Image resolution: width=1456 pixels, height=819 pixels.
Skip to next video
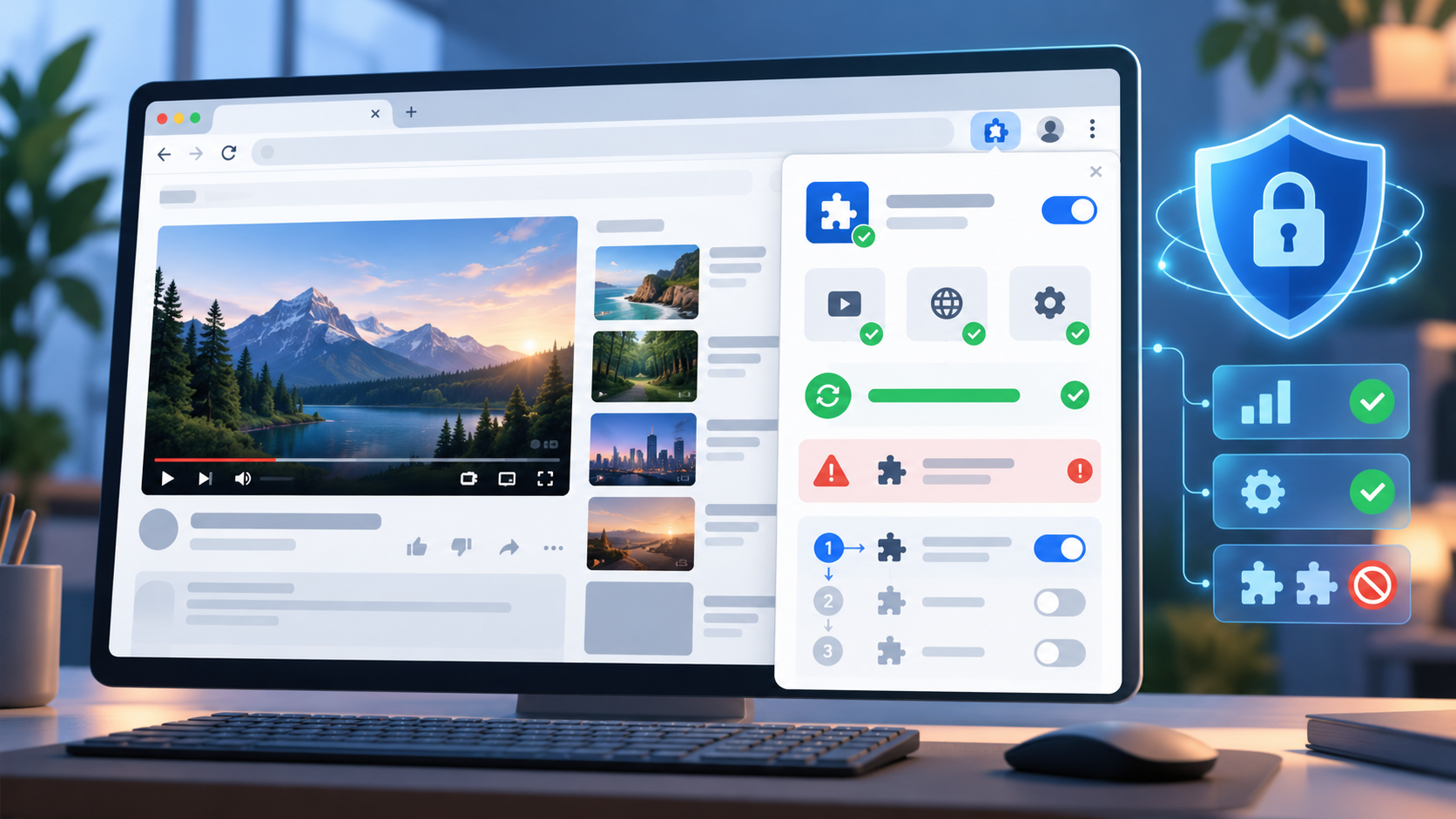pyautogui.click(x=205, y=479)
